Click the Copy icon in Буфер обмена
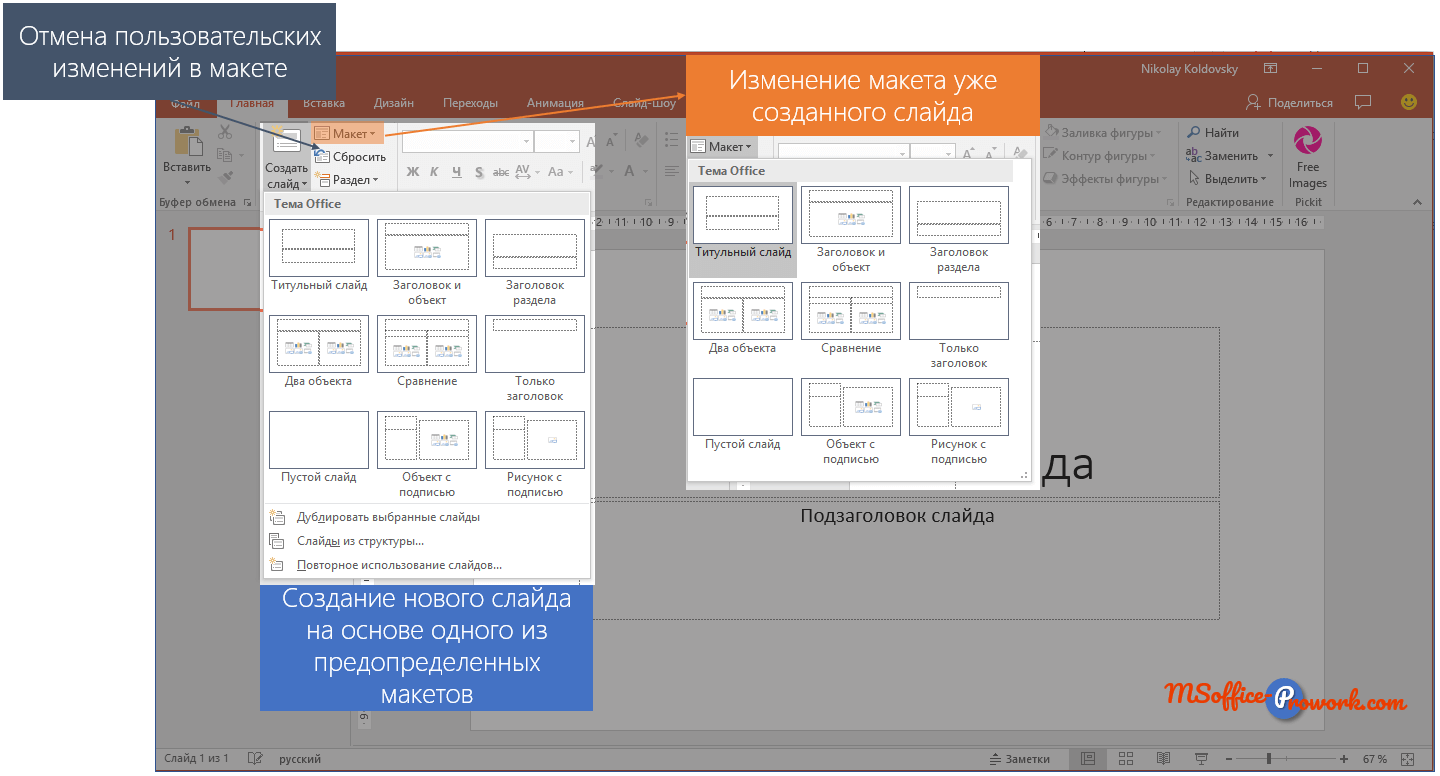The width and height of the screenshot is (1440, 776). pyautogui.click(x=225, y=155)
